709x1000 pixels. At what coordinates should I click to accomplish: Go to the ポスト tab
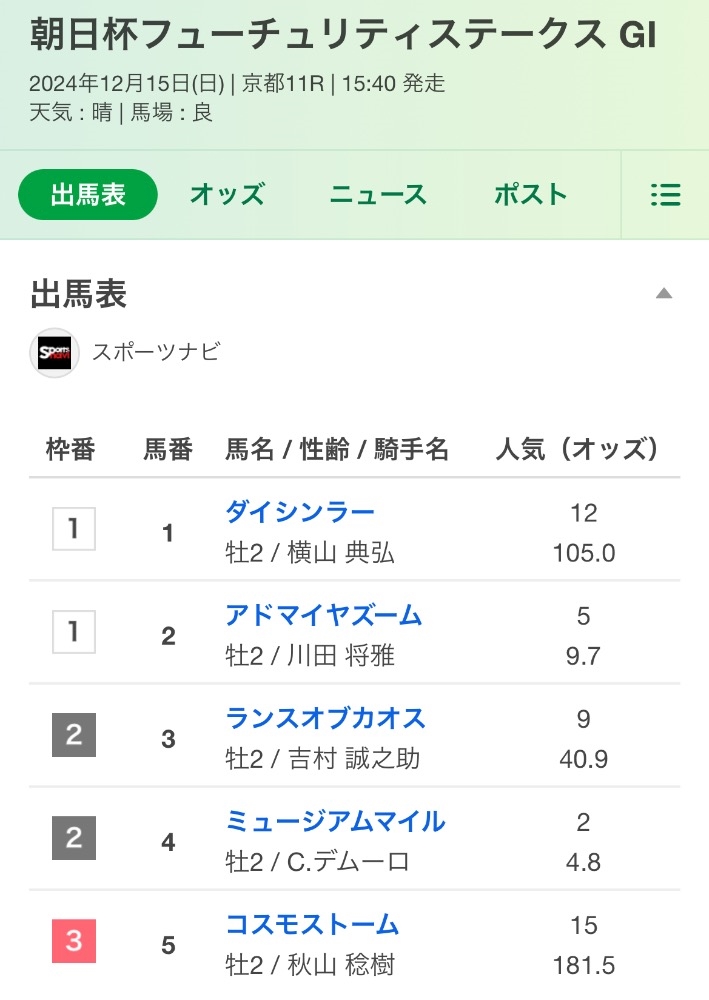tap(530, 195)
